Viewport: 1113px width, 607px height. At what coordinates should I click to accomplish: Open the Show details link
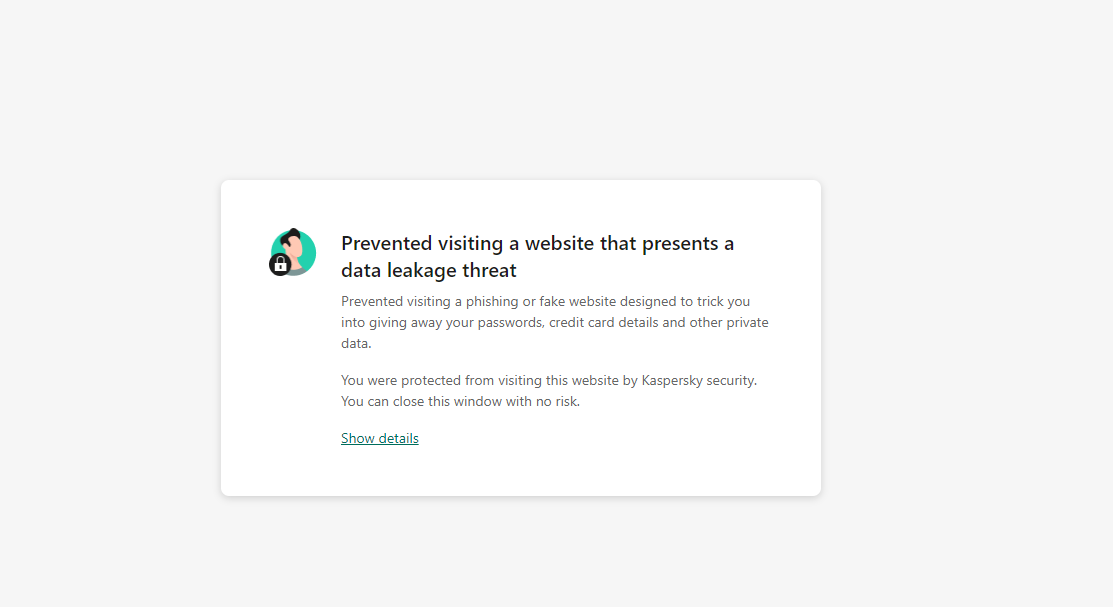point(380,438)
